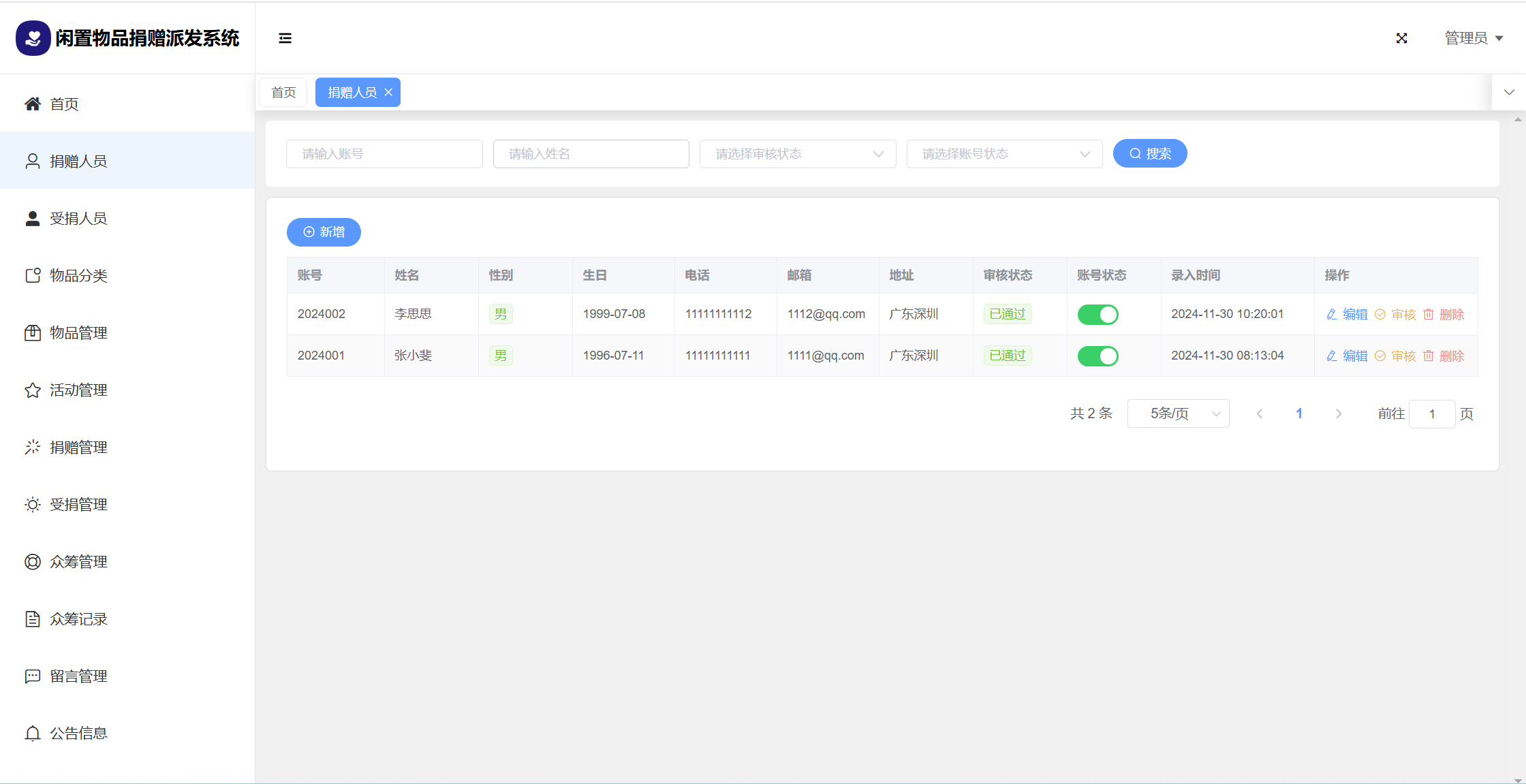Select 受捐人员 in the sidebar
Image resolution: width=1526 pixels, height=784 pixels.
[x=78, y=219]
